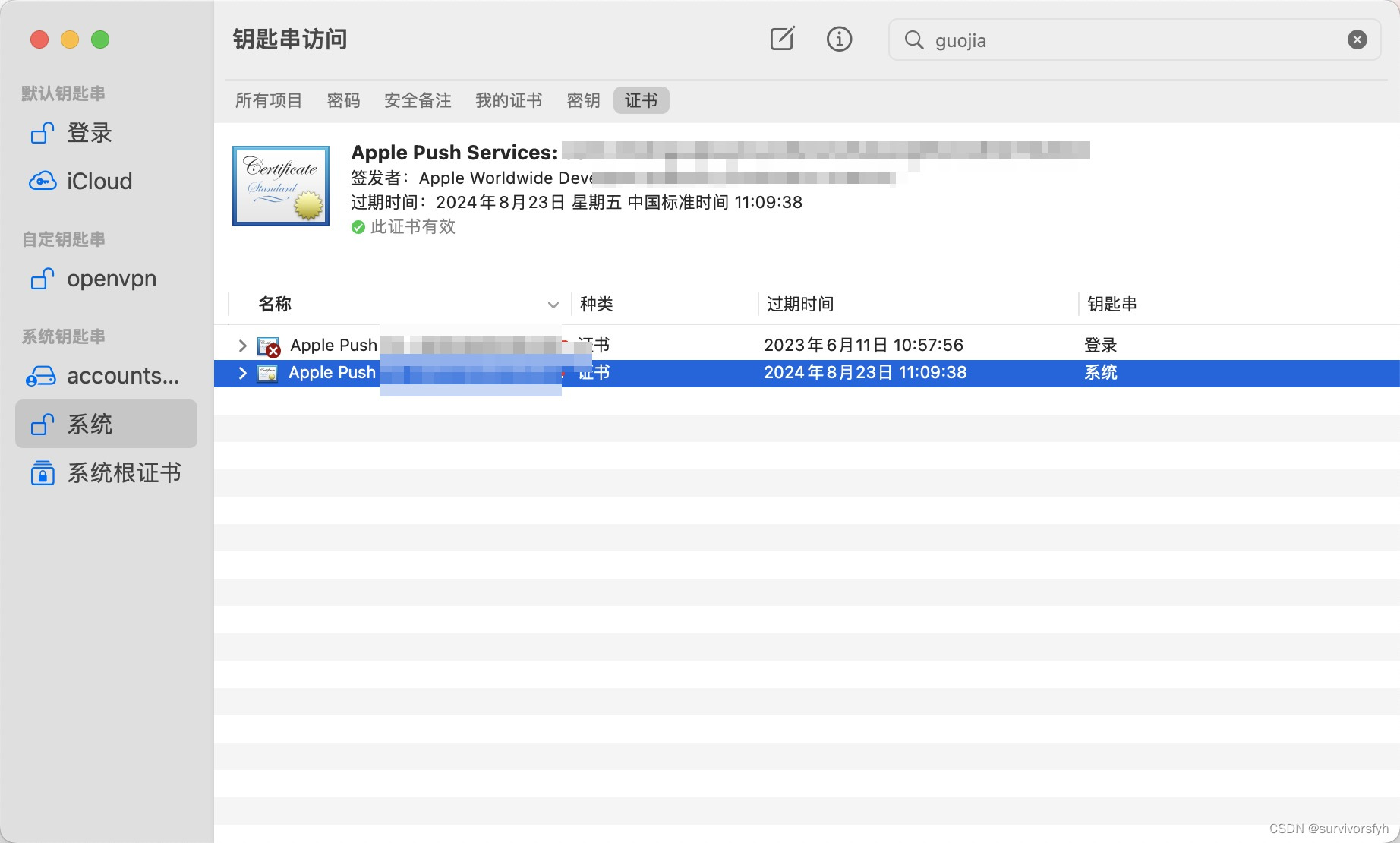
Task: Click the sort chevron in 名称 column
Action: tap(553, 305)
